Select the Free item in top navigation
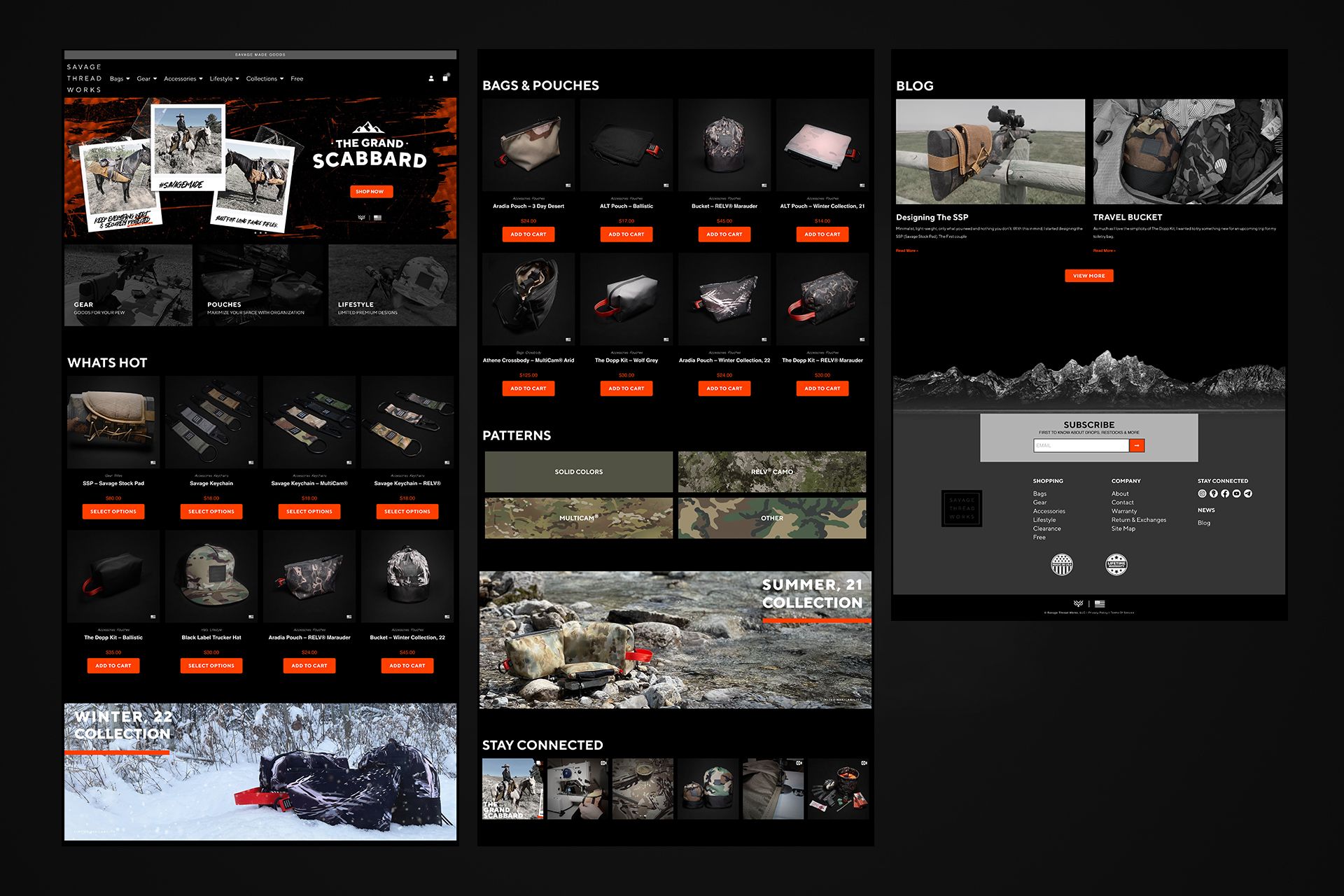The width and height of the screenshot is (1344, 896). pos(297,78)
